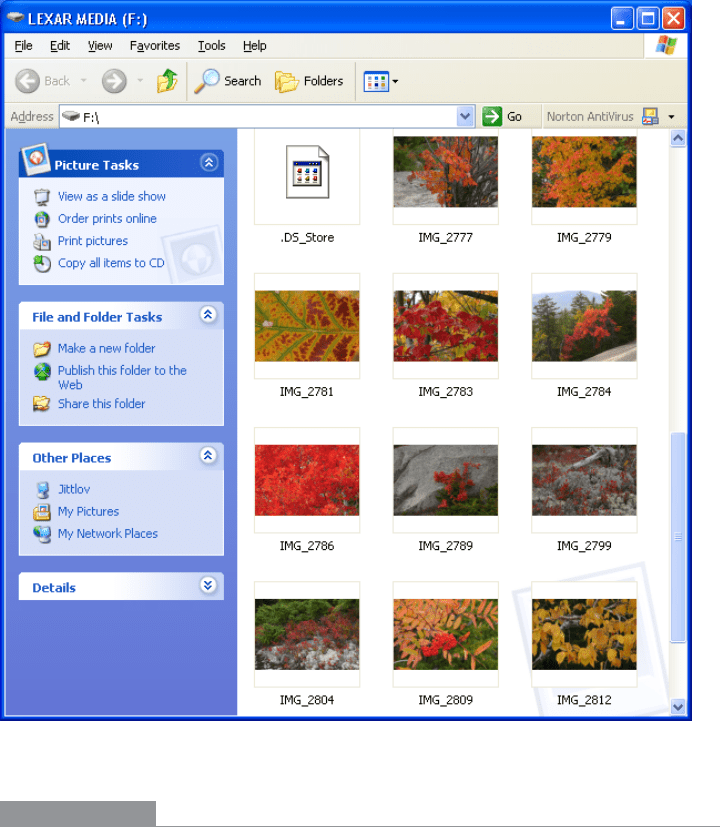Click the drive icon in address bar
This screenshot has height=827, width=720.
(71, 116)
